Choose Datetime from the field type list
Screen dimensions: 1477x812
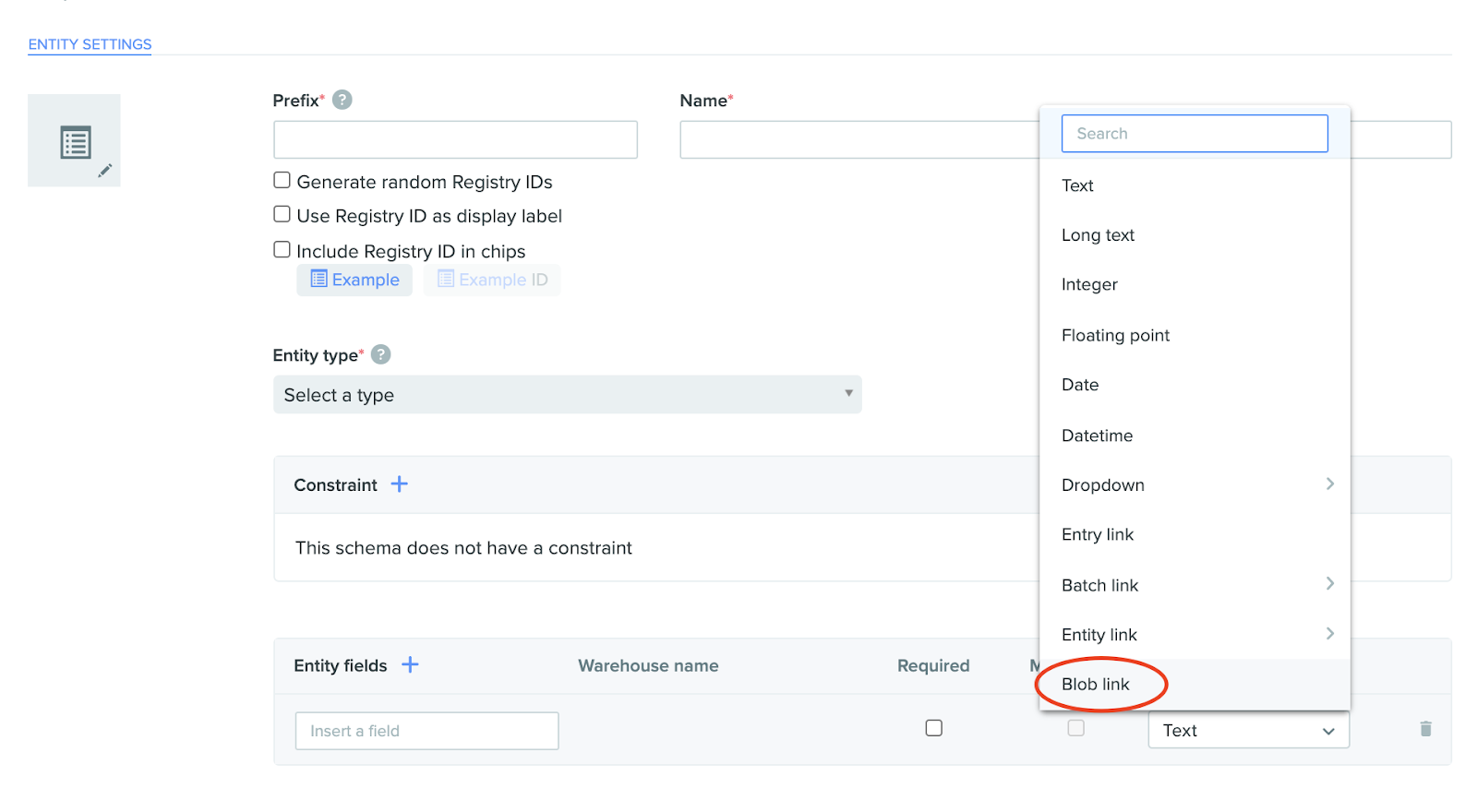(x=1195, y=436)
